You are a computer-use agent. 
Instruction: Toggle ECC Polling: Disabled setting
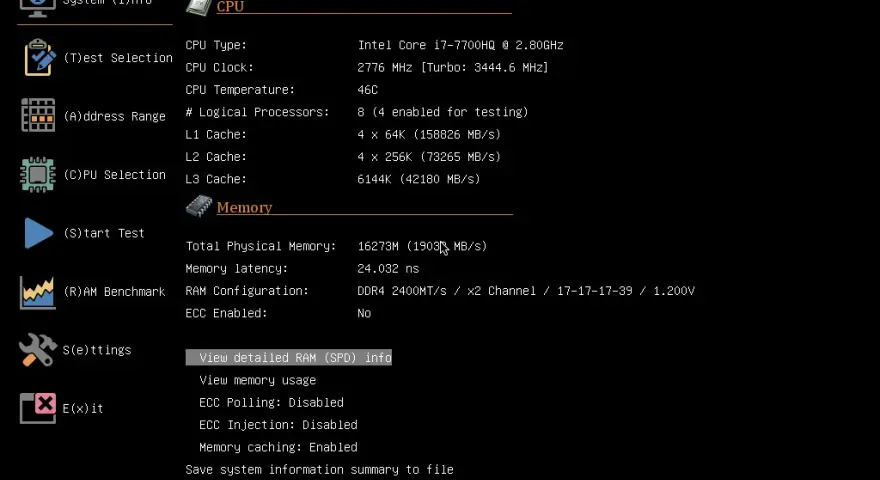point(271,403)
